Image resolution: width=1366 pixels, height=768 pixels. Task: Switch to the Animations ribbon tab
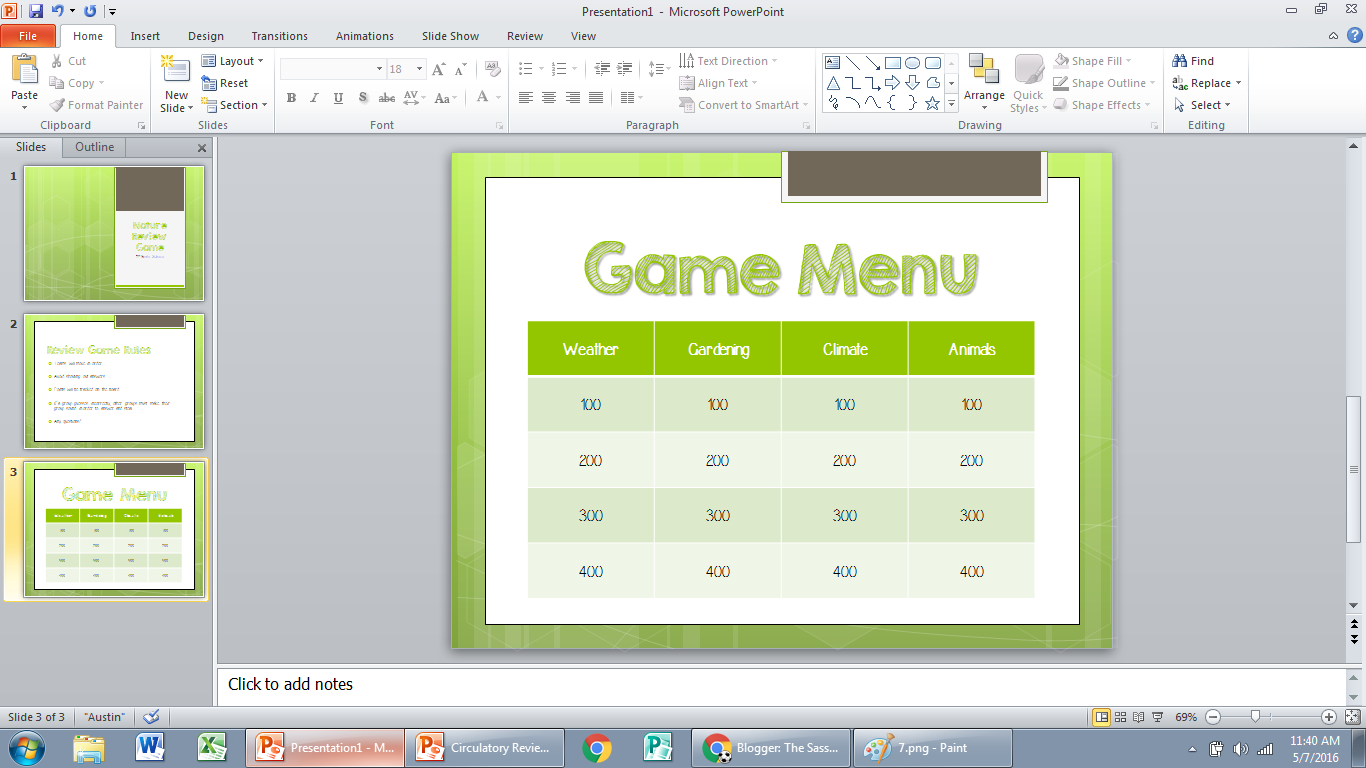[364, 36]
